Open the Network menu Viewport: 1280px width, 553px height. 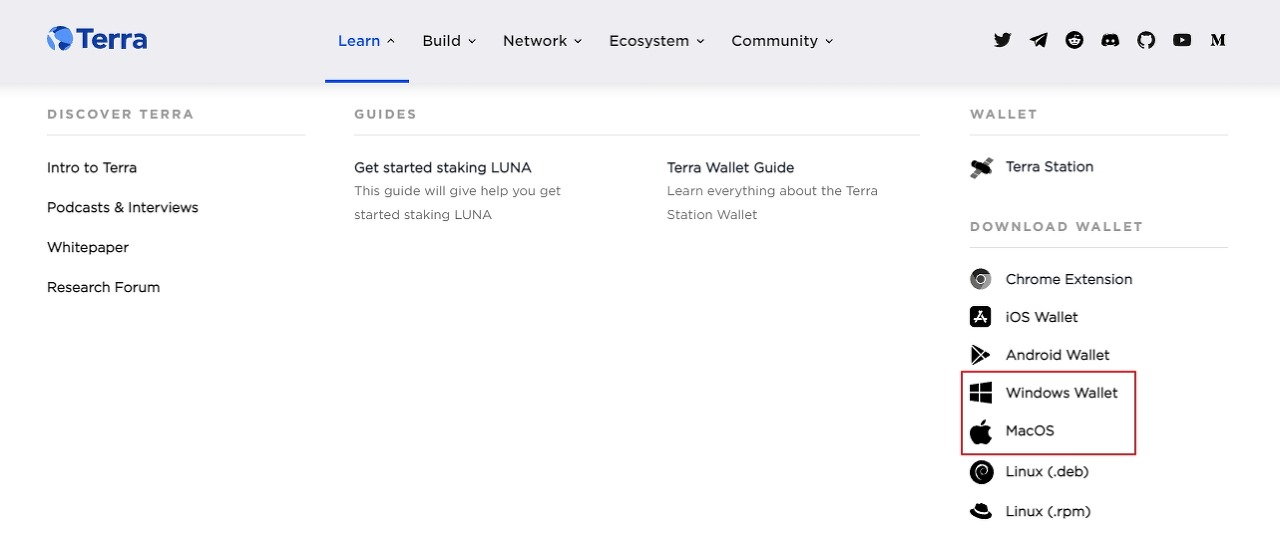[542, 41]
